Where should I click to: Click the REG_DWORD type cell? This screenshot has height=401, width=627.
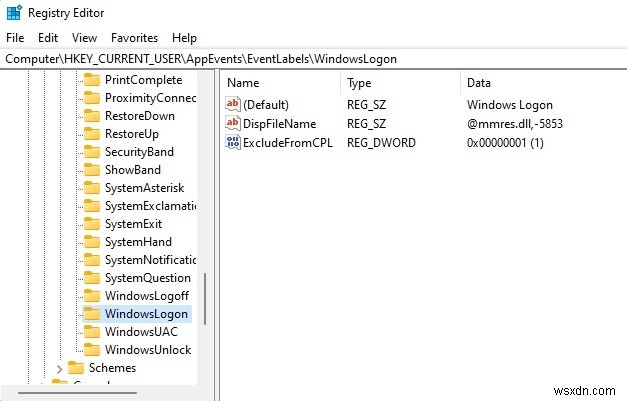click(381, 143)
